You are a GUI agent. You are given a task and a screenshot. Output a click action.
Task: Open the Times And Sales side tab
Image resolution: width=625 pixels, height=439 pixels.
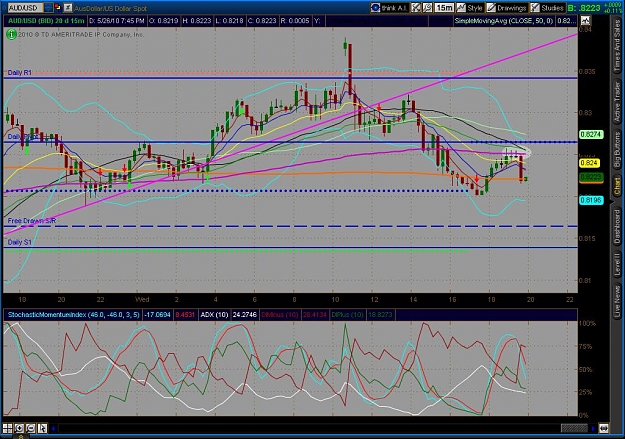click(617, 45)
